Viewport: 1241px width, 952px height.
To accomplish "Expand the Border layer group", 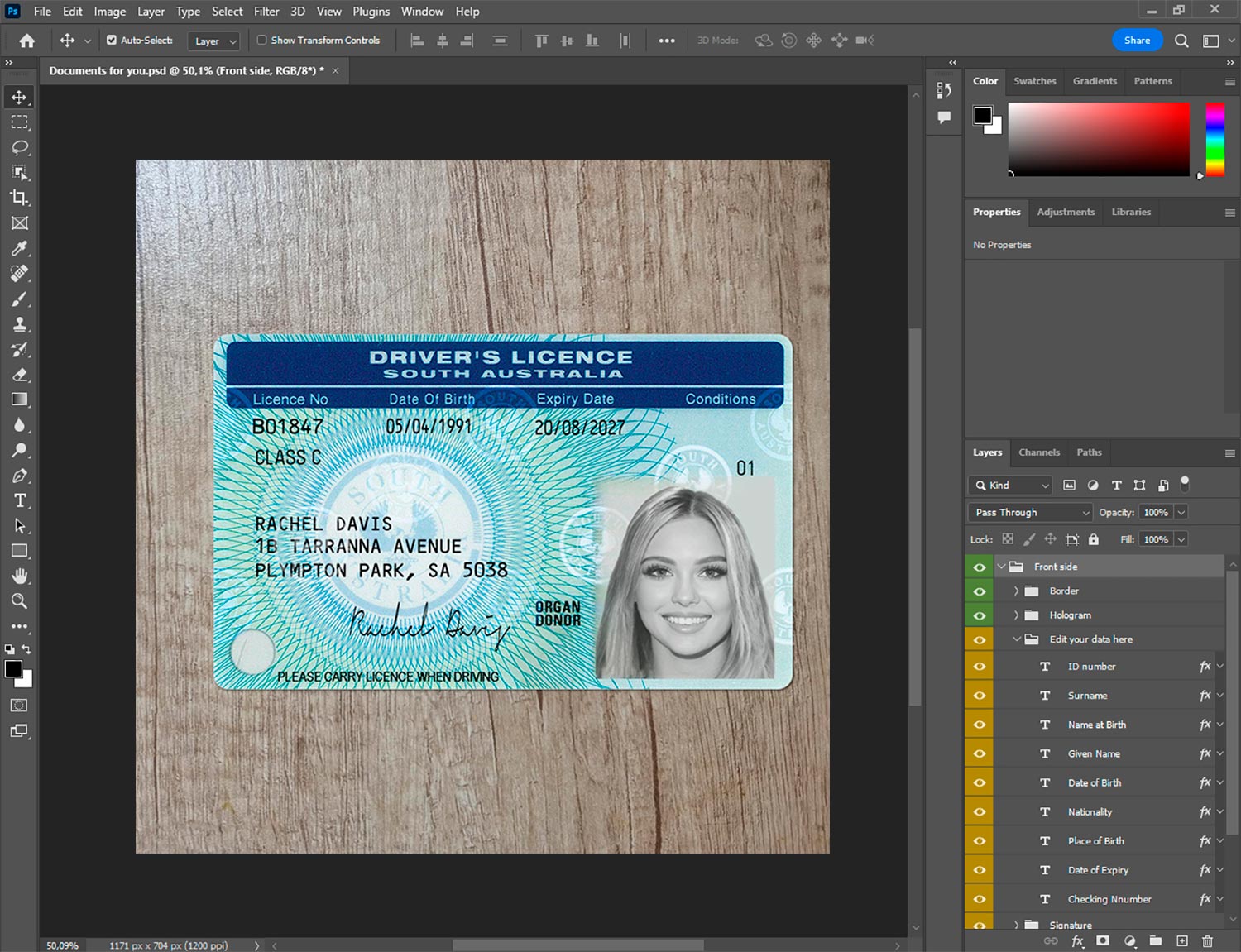I will click(1016, 591).
